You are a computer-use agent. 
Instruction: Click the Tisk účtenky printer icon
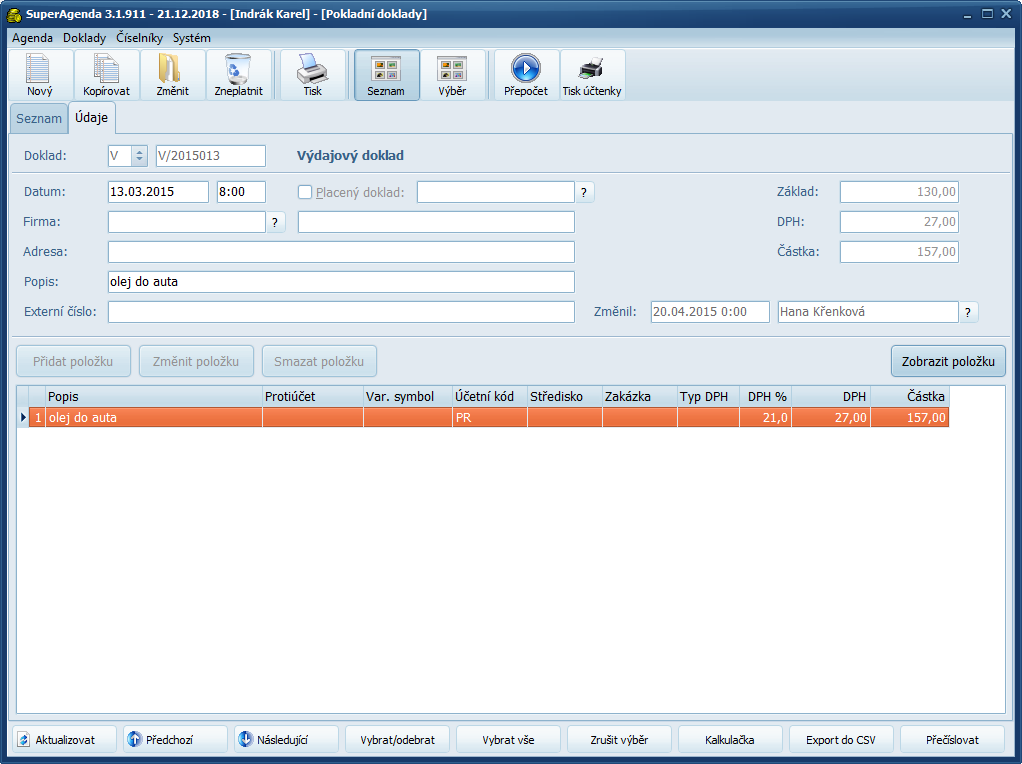592,74
